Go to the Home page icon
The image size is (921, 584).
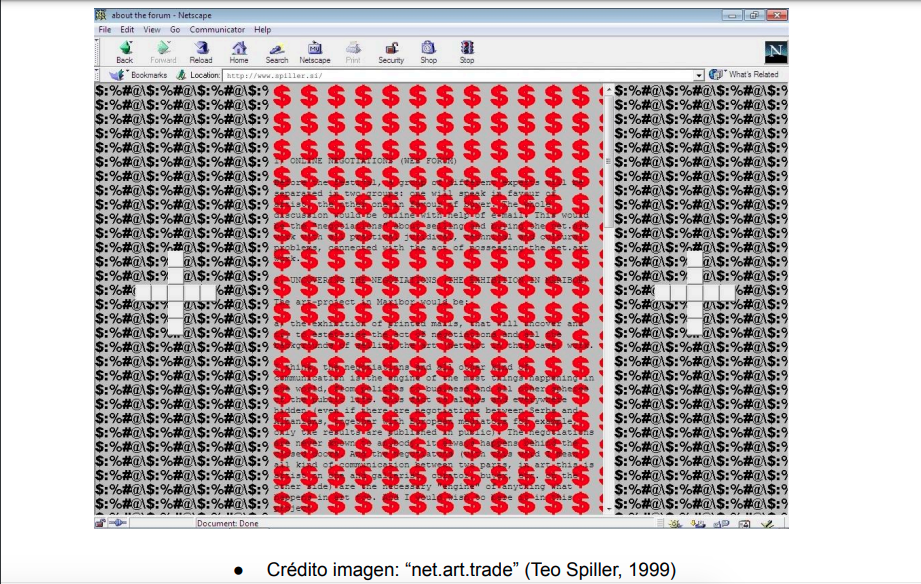(x=239, y=52)
